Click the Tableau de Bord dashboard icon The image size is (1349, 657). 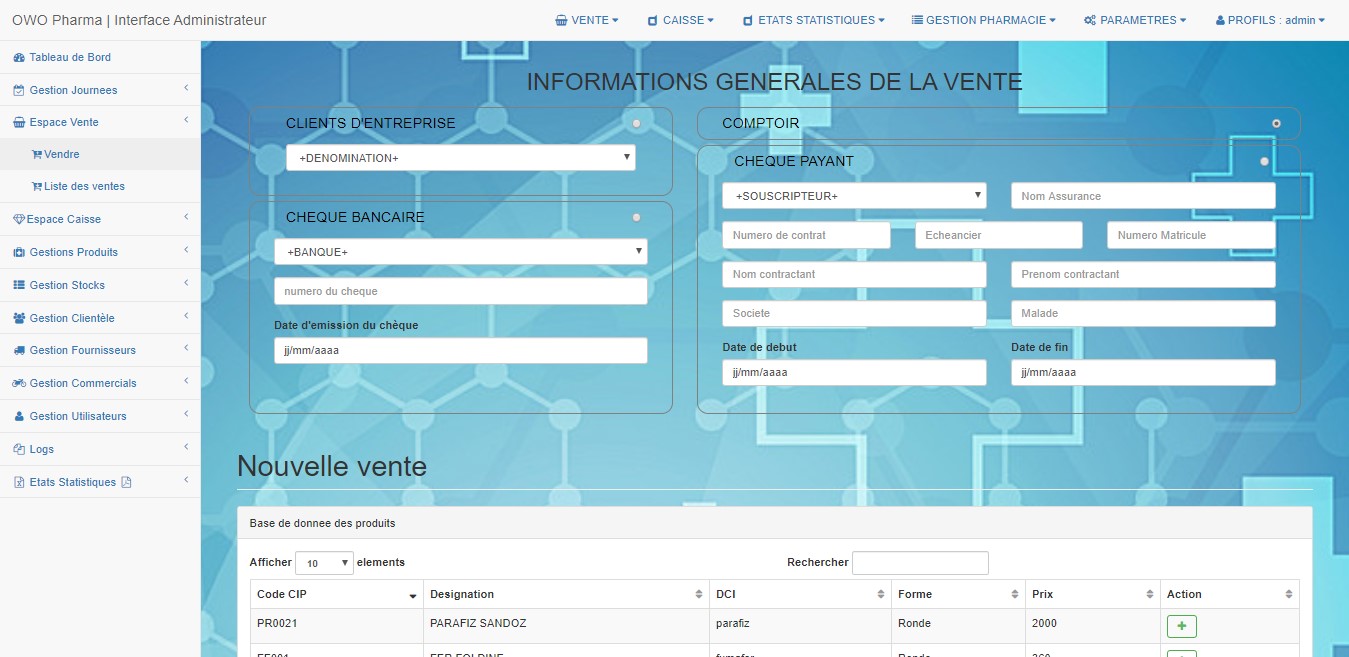tap(19, 58)
